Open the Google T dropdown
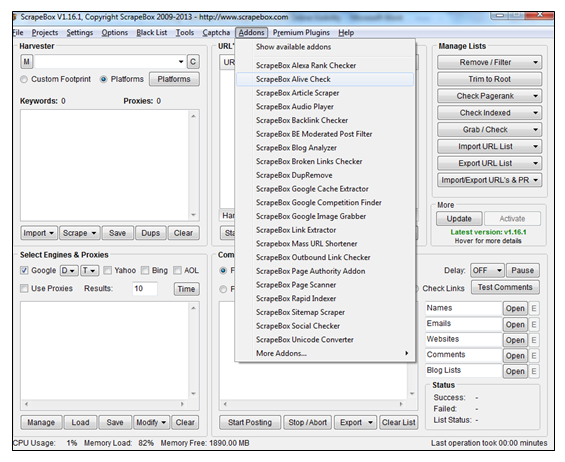The image size is (565, 462). coord(89,270)
